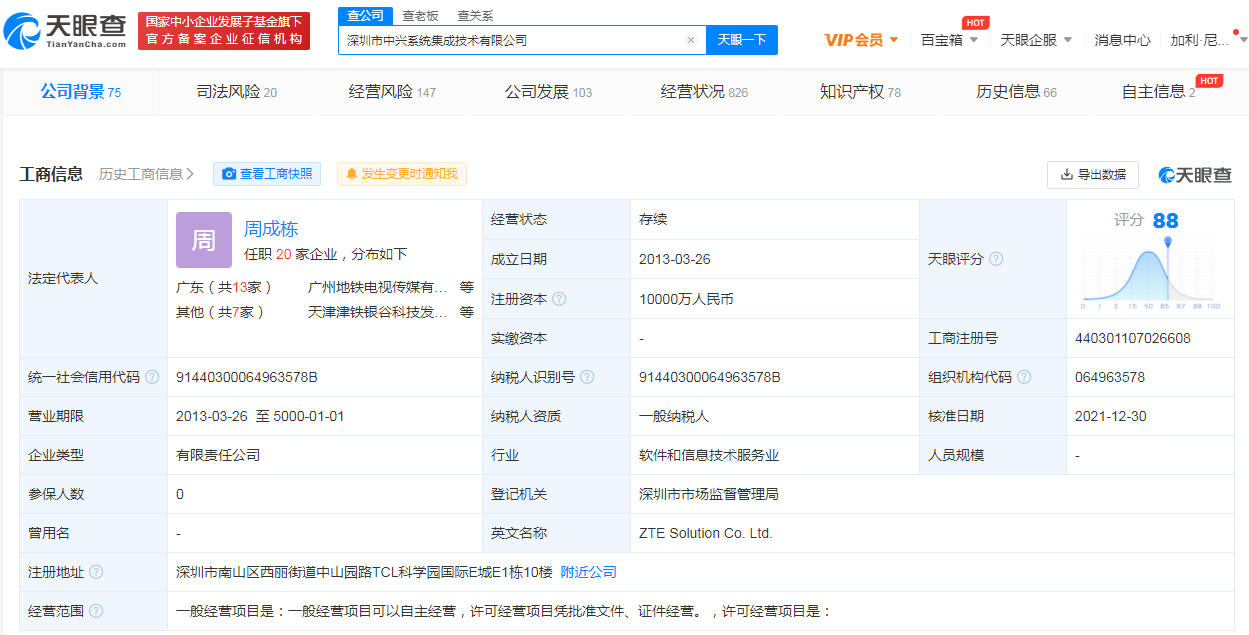Click the 查看工商快照 camera button
Image resolution: width=1249 pixels, height=635 pixels.
267,174
